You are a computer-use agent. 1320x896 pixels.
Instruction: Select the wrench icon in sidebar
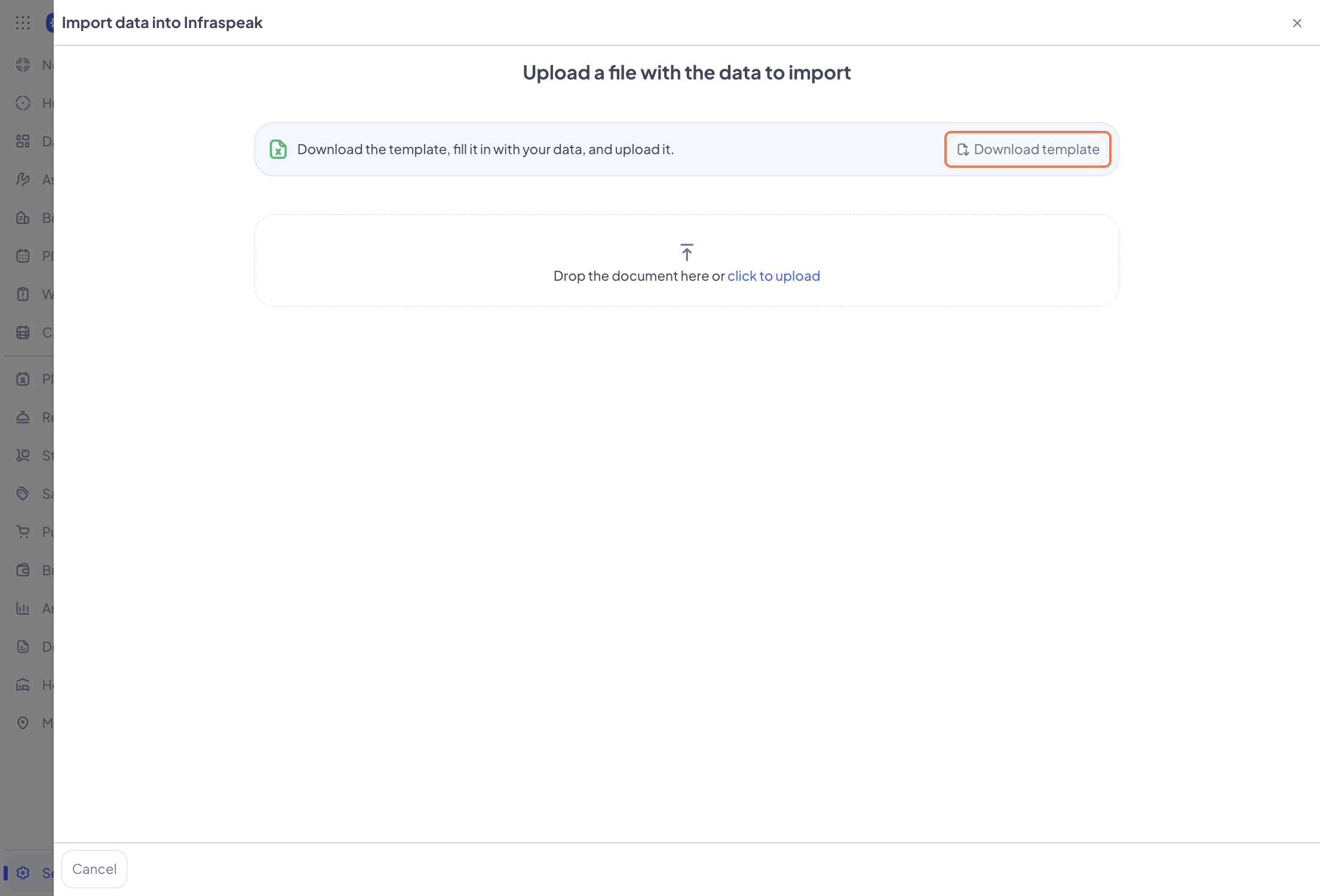point(23,180)
